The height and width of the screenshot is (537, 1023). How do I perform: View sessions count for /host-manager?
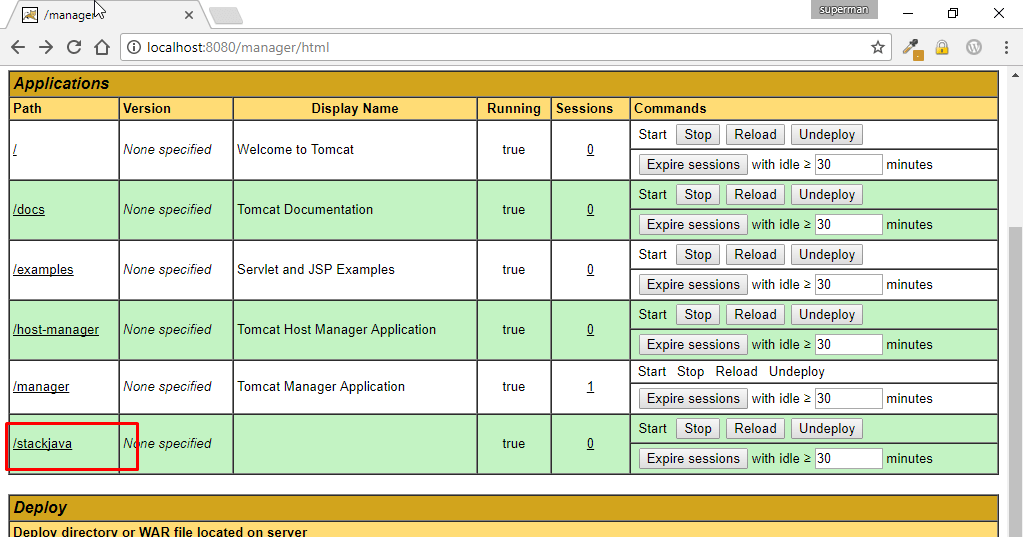click(x=590, y=330)
